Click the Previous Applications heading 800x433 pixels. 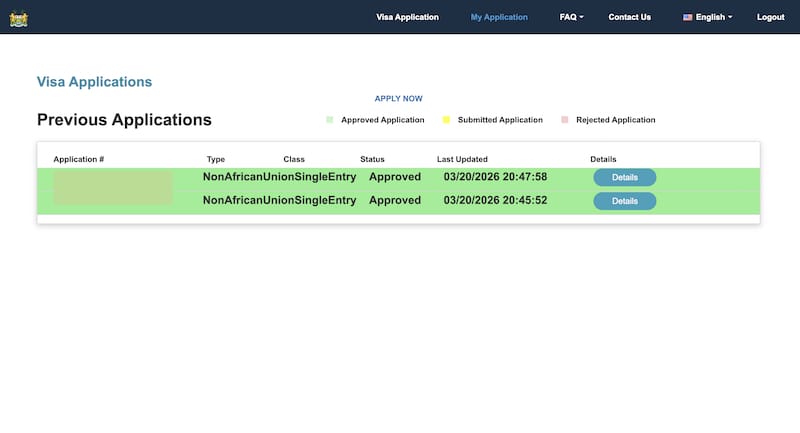[124, 119]
